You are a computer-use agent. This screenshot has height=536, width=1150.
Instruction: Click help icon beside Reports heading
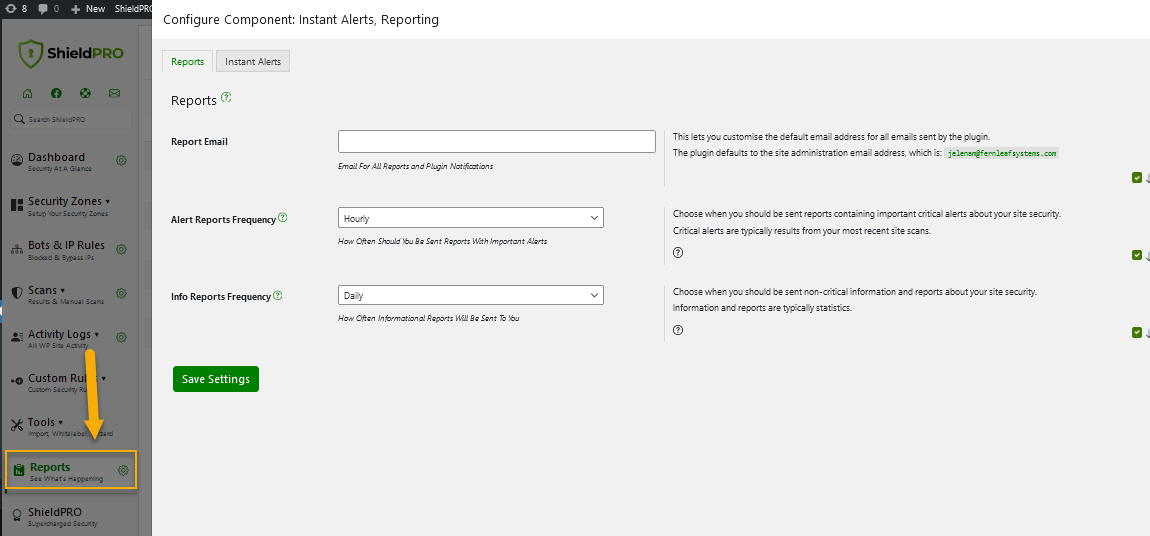click(x=226, y=98)
